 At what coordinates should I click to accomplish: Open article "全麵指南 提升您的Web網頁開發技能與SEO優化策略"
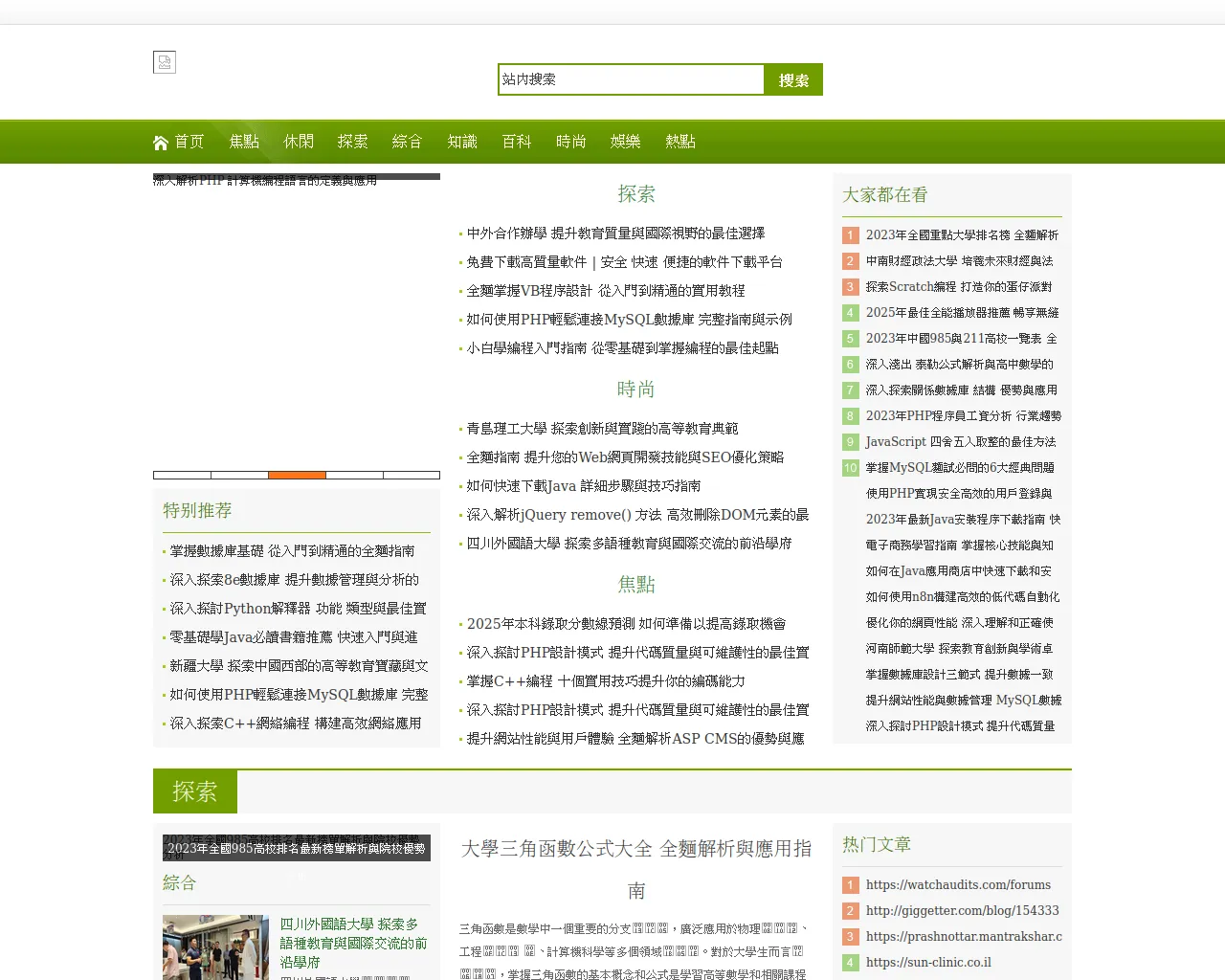[x=626, y=457]
